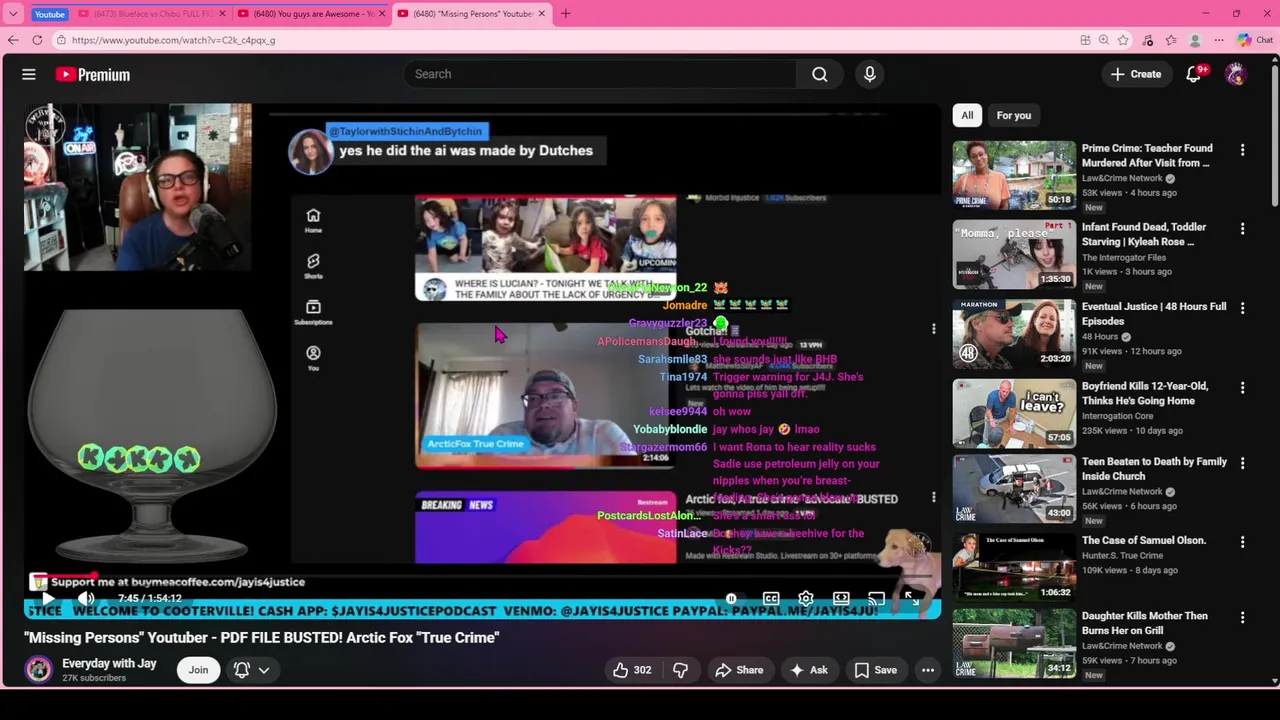Join the Everyday with Jay channel
Viewport: 1280px width, 720px height.
click(x=198, y=670)
